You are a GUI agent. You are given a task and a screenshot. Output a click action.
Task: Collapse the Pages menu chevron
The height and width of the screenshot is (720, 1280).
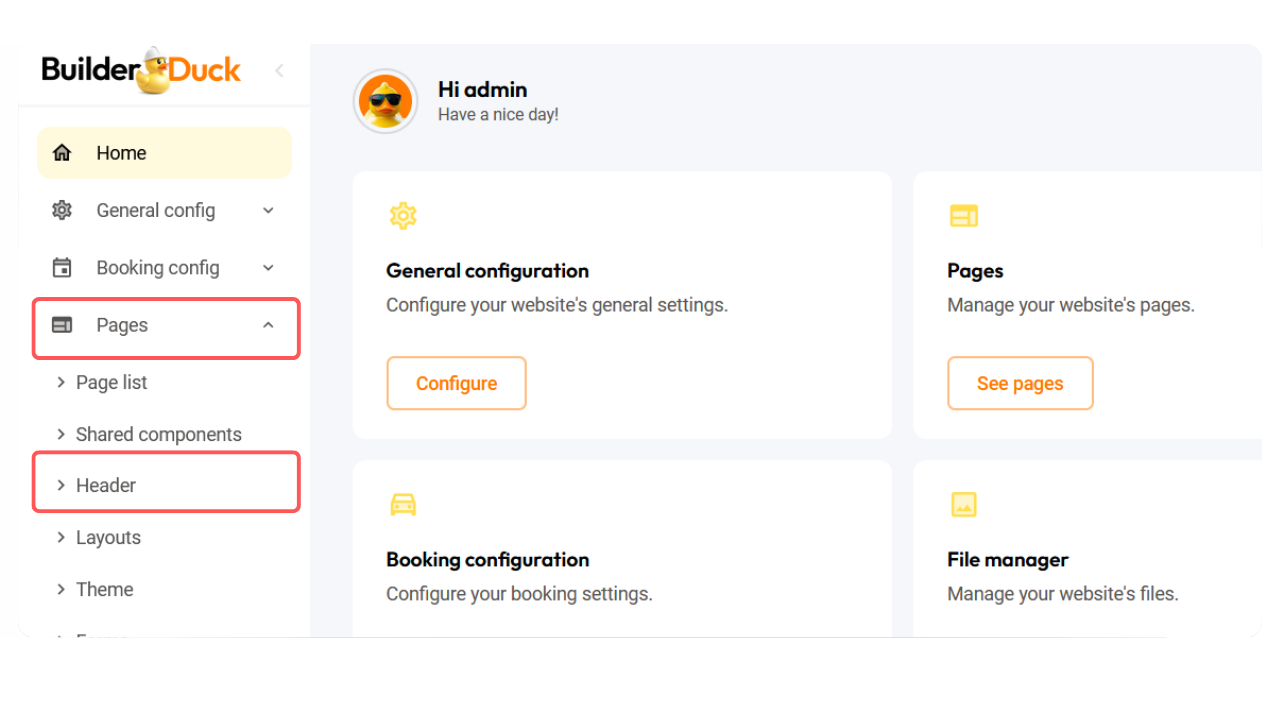coord(268,325)
